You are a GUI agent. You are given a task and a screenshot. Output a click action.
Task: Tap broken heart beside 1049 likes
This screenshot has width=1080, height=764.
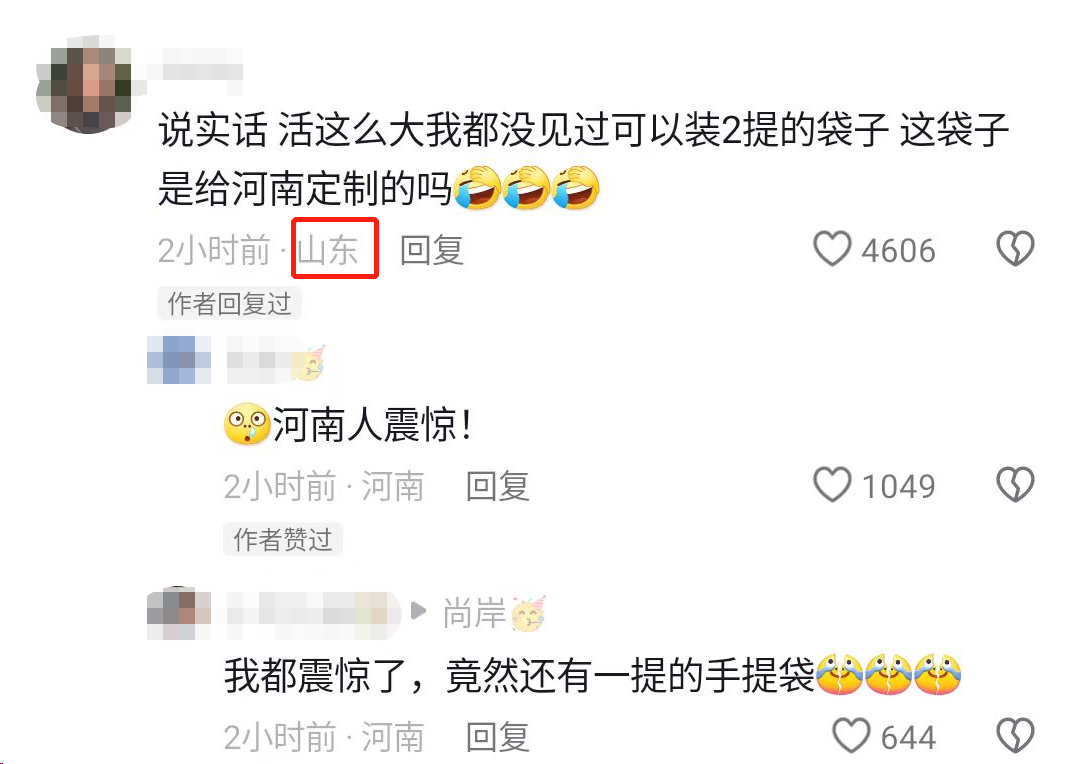click(x=1015, y=485)
